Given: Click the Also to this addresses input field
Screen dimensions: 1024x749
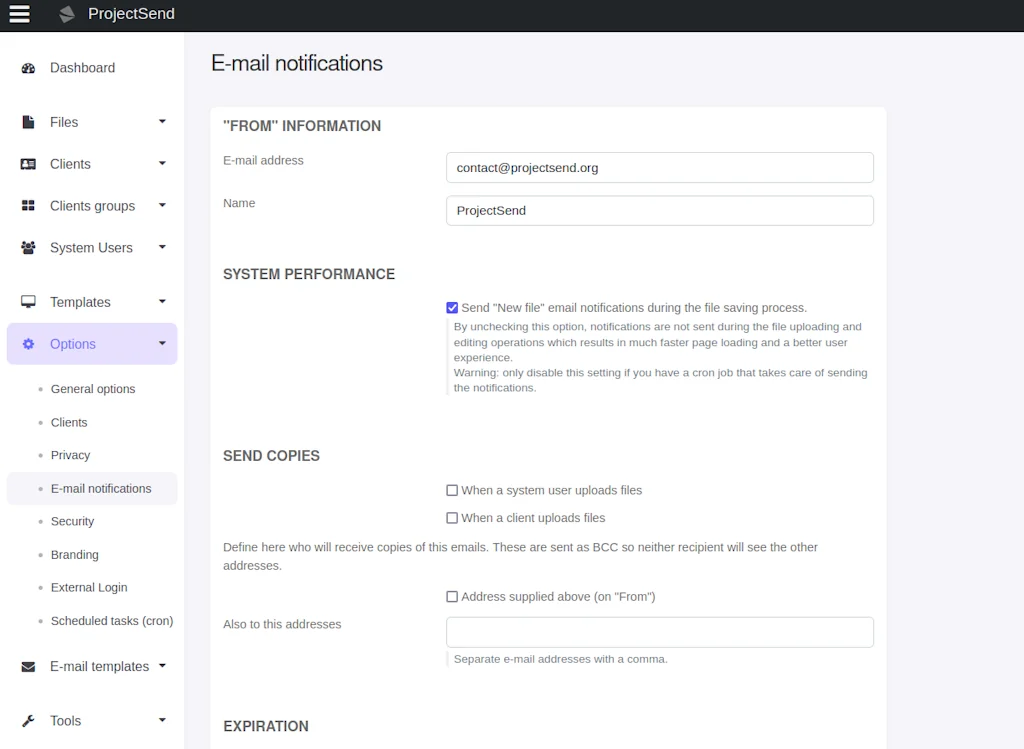Looking at the screenshot, I should tap(659, 632).
